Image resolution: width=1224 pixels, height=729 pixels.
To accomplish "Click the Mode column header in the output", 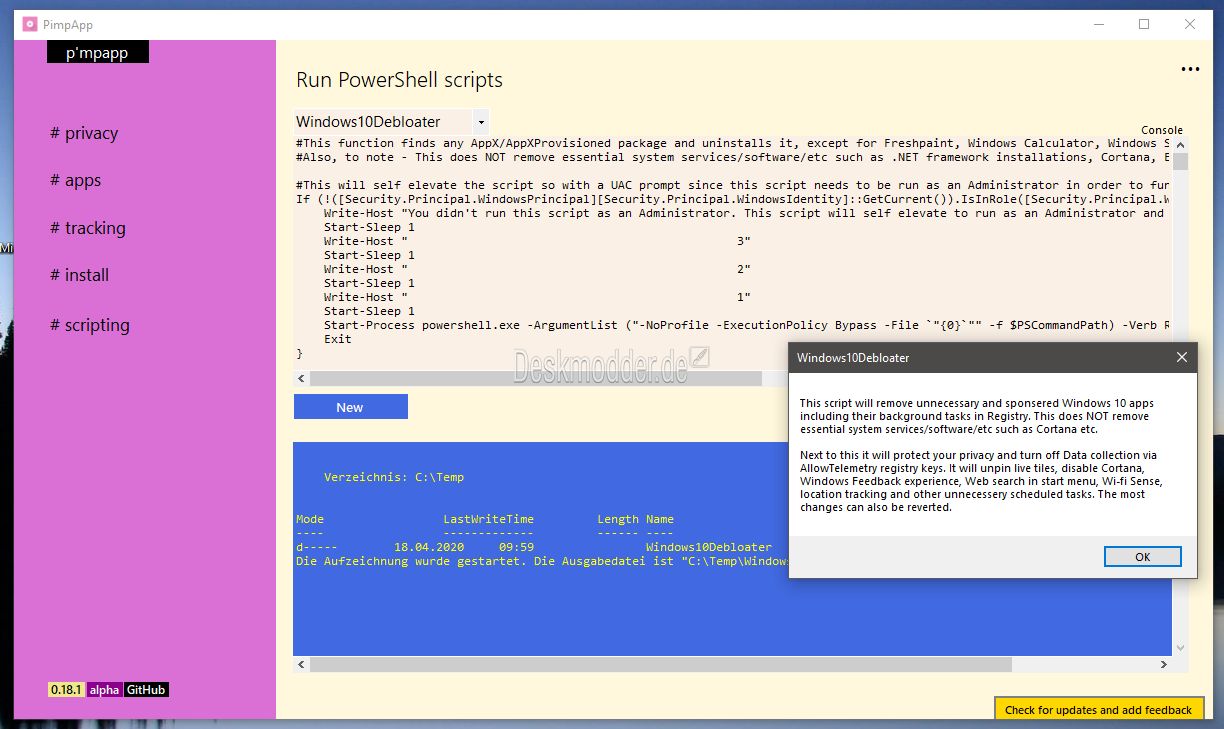I will click(x=310, y=519).
